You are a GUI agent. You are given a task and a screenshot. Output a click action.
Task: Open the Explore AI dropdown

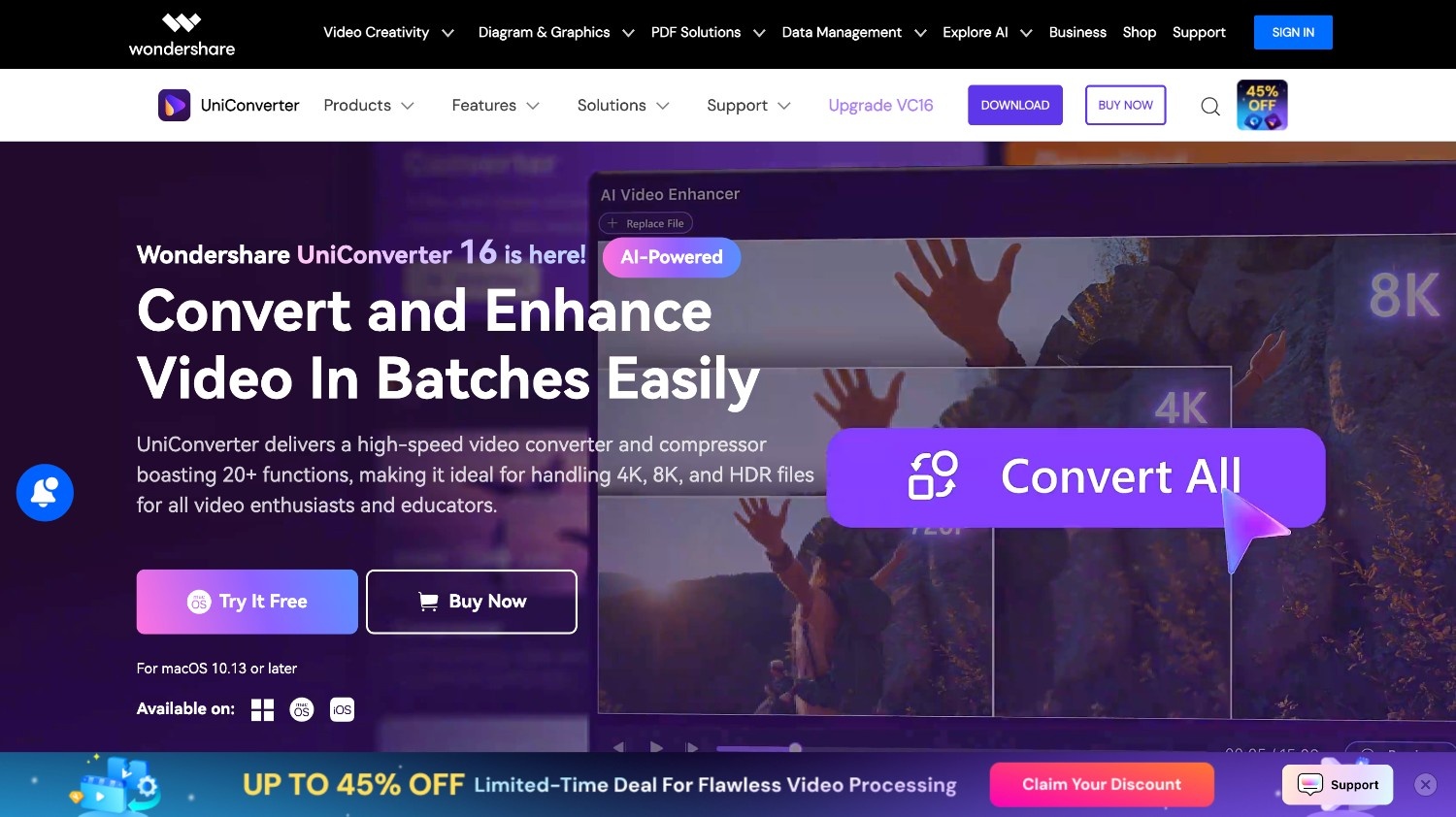[987, 32]
